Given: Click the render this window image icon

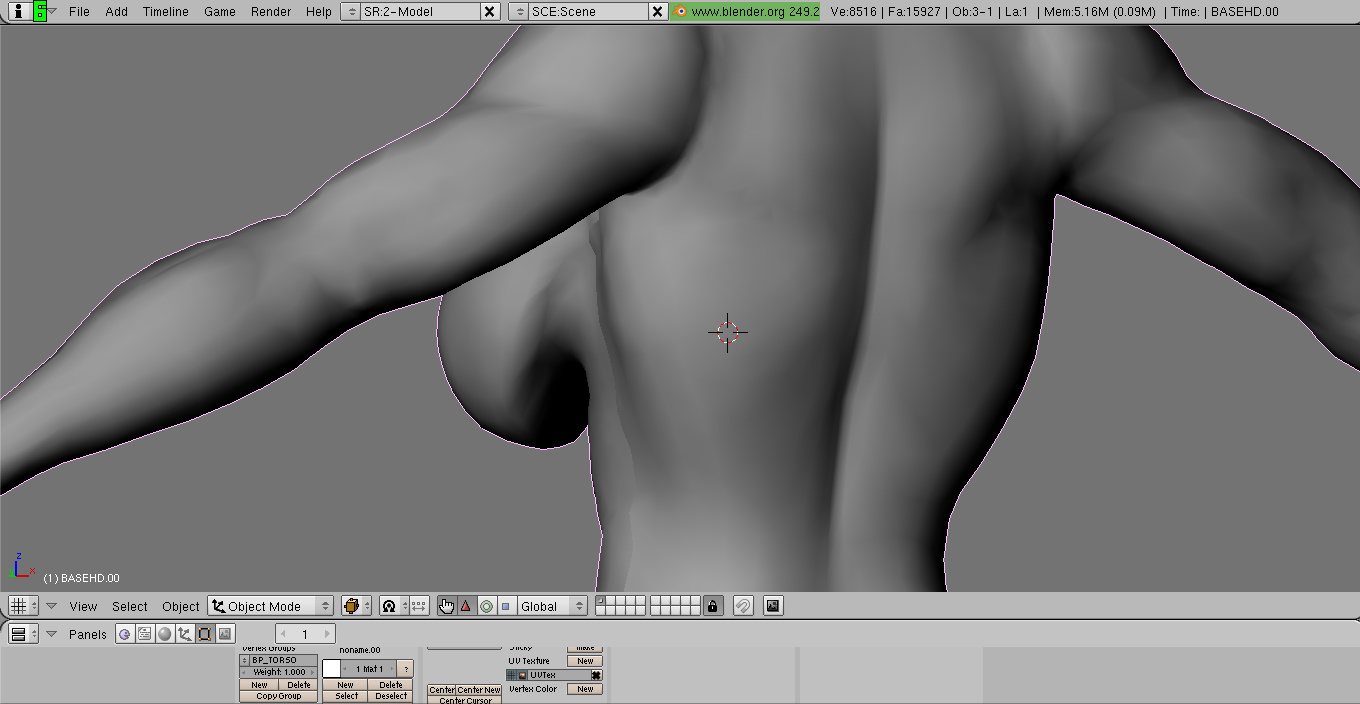Looking at the screenshot, I should click(773, 606).
